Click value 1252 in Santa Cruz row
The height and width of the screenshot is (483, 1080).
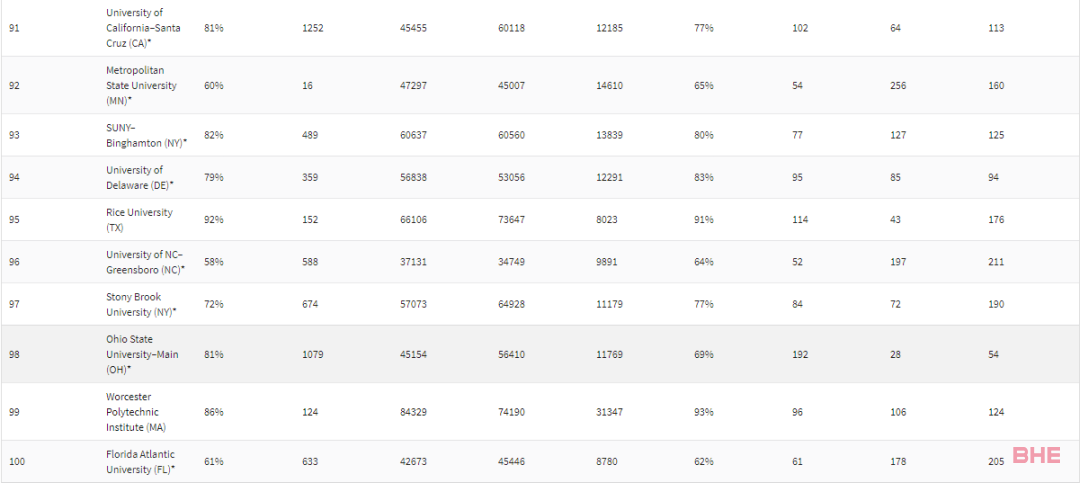pyautogui.click(x=313, y=28)
